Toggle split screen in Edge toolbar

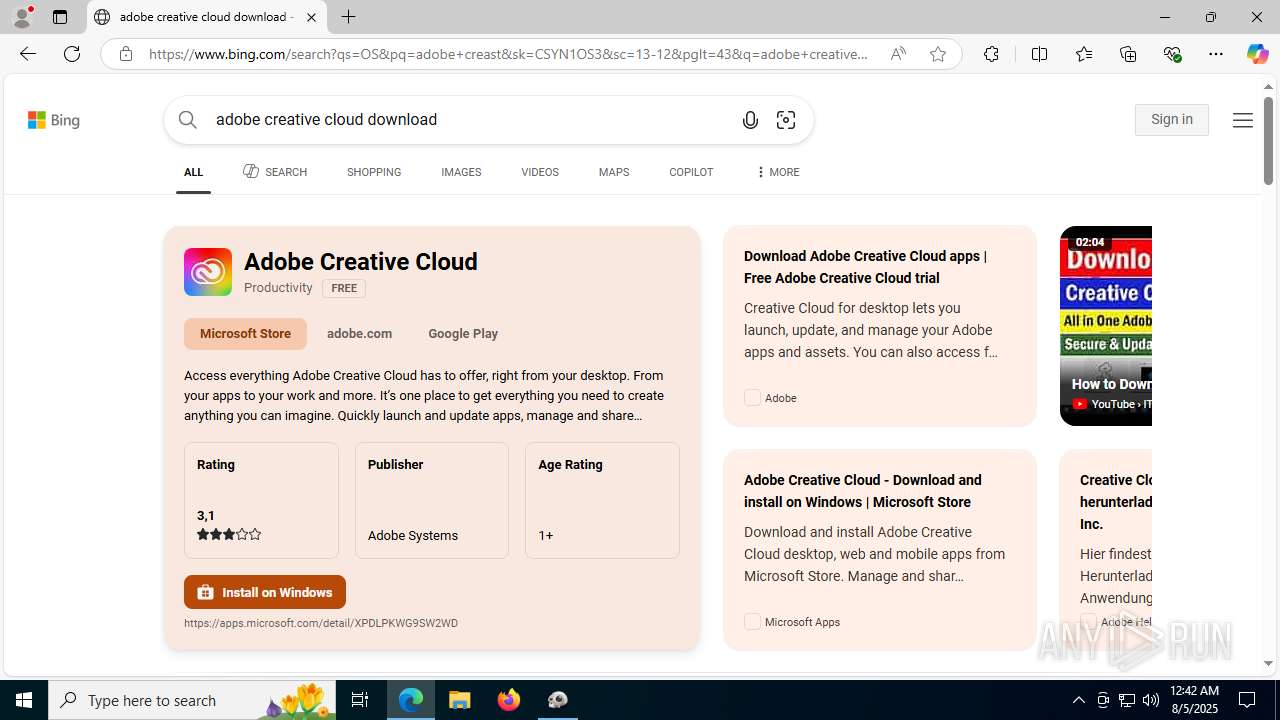click(1039, 54)
